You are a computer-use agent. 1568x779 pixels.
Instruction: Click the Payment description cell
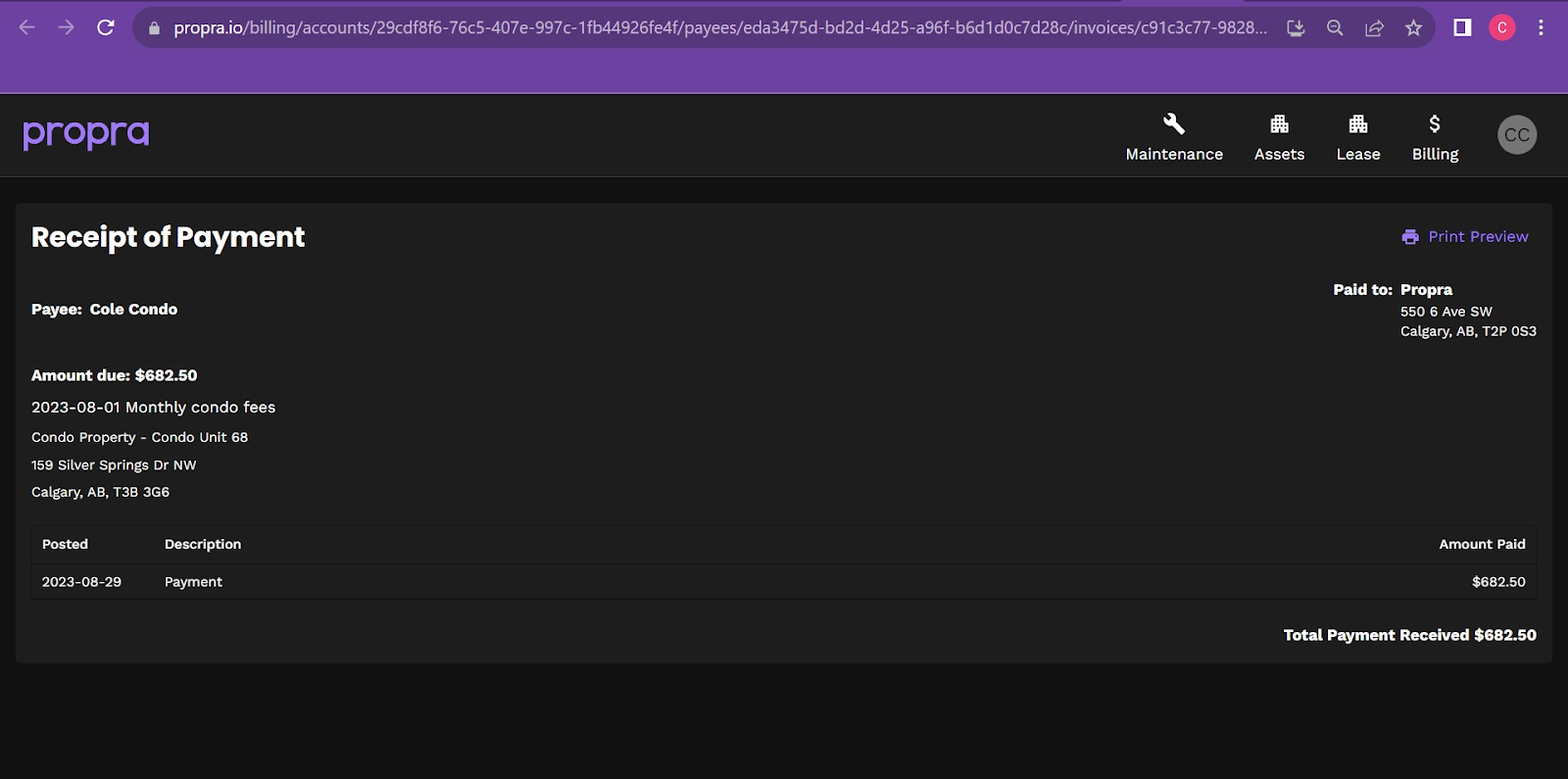click(x=193, y=582)
